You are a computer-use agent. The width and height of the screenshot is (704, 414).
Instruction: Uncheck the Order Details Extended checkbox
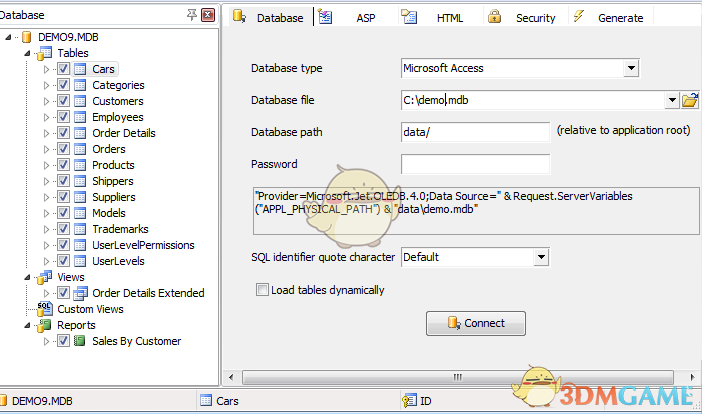tap(63, 293)
